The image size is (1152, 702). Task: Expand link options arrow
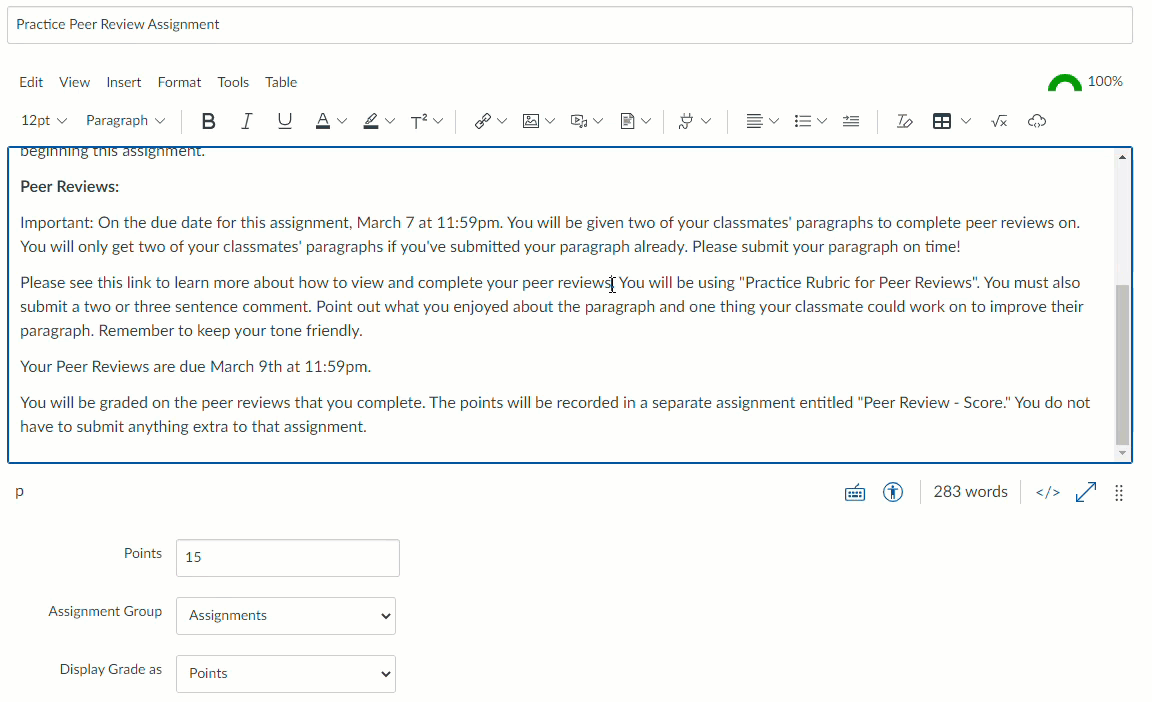tap(502, 121)
